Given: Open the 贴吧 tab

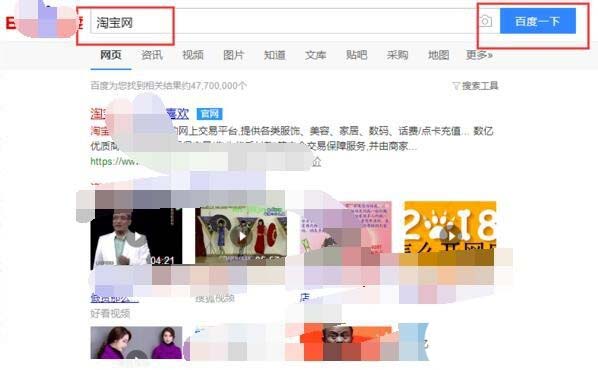Looking at the screenshot, I should pos(357,55).
